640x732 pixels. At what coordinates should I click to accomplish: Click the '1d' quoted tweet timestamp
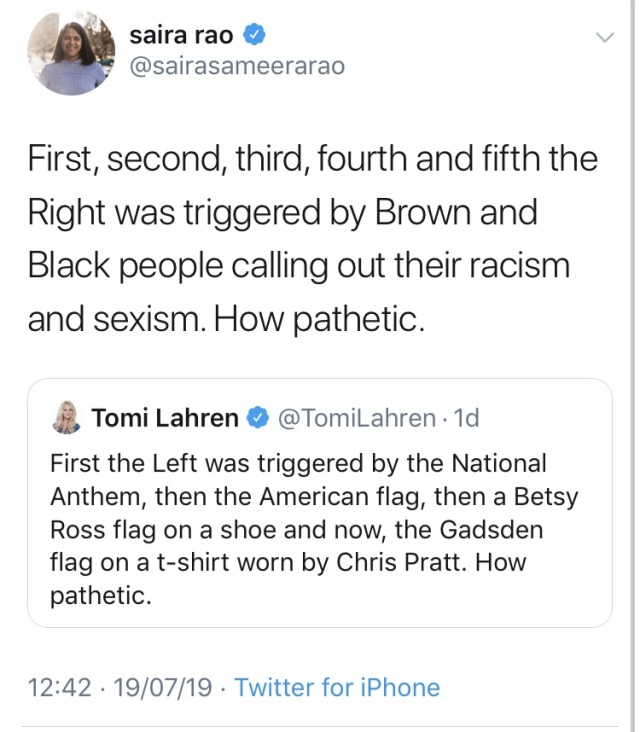[466, 418]
